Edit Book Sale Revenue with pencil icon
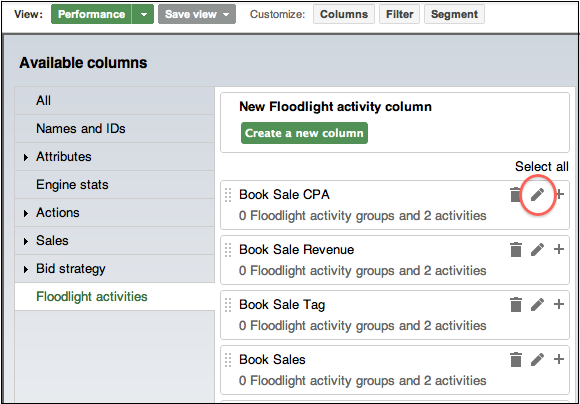This screenshot has height=404, width=580. 537,249
